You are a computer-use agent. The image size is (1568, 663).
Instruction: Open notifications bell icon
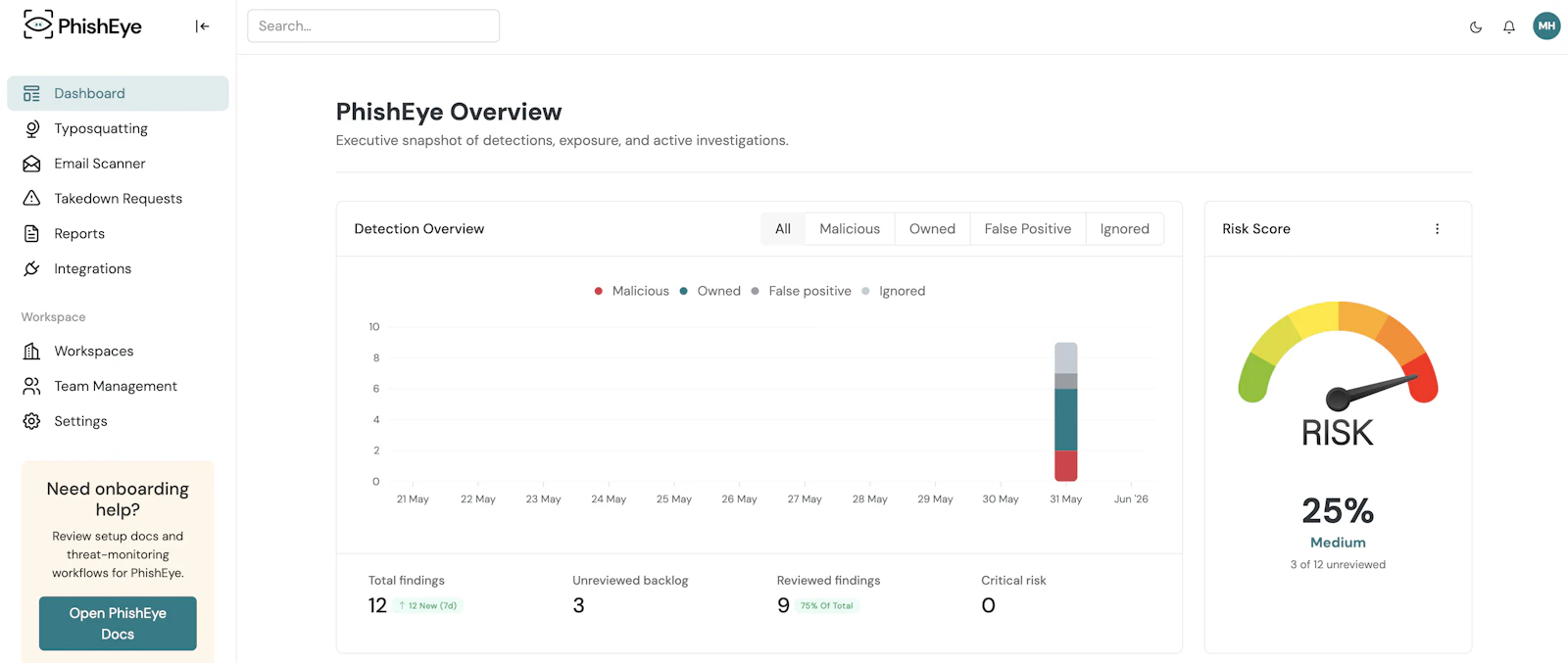[x=1509, y=27]
